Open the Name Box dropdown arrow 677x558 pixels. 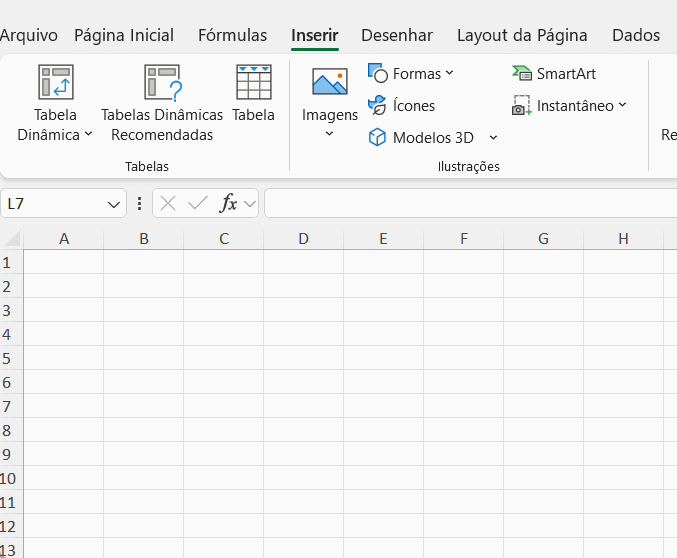[114, 204]
